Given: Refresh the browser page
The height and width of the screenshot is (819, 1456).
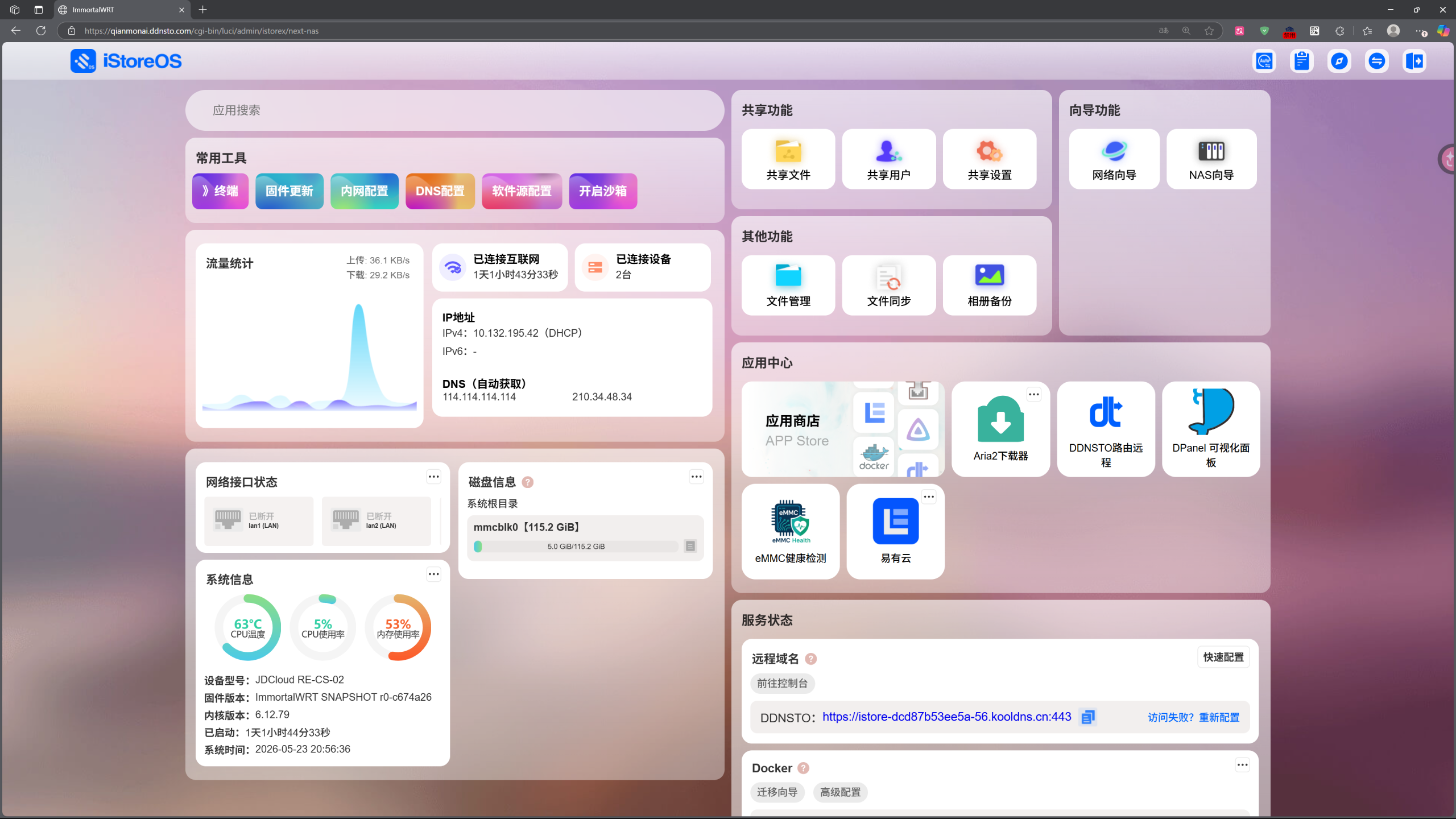Looking at the screenshot, I should pyautogui.click(x=41, y=31).
